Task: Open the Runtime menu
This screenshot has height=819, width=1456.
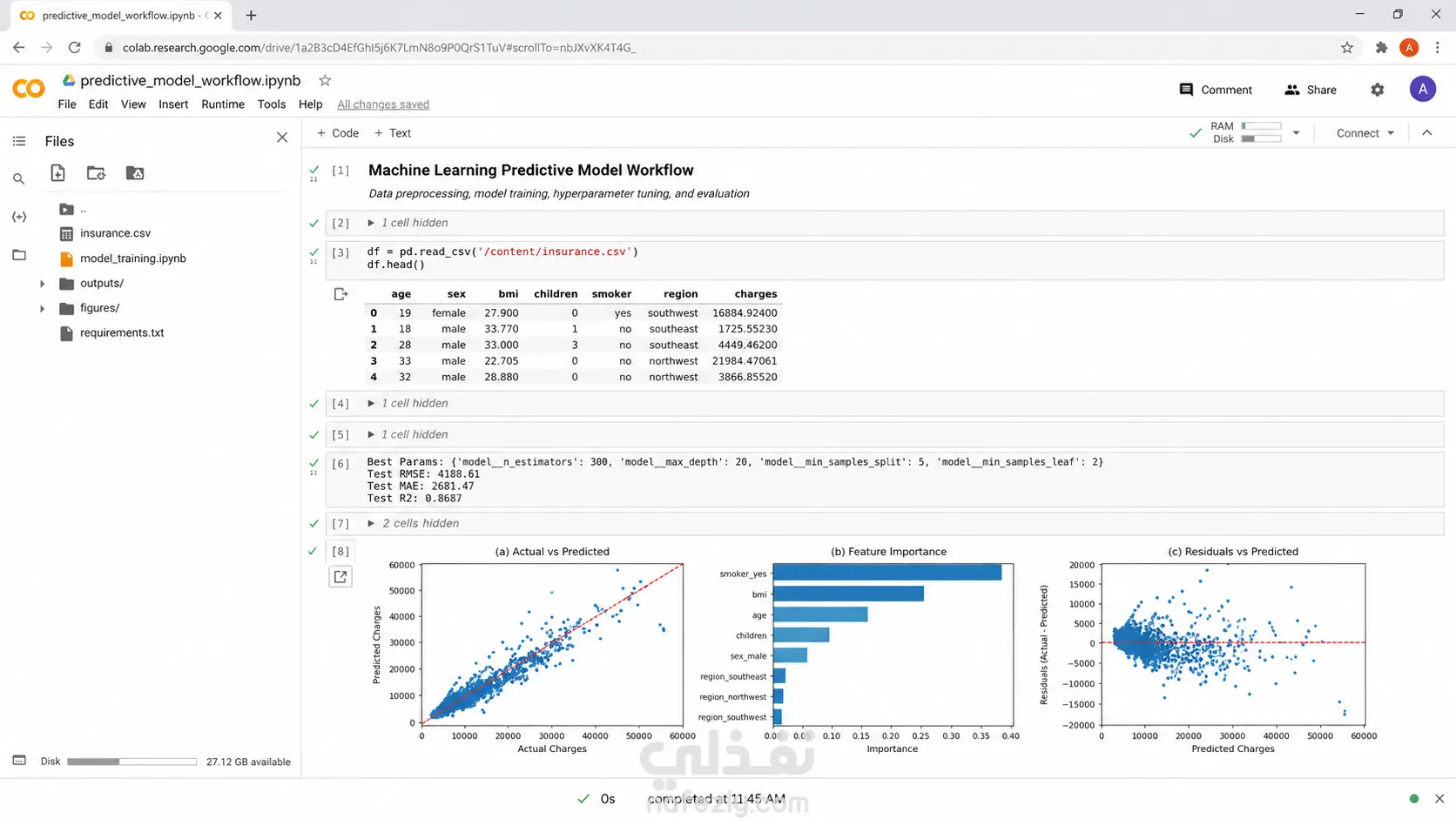Action: click(223, 104)
